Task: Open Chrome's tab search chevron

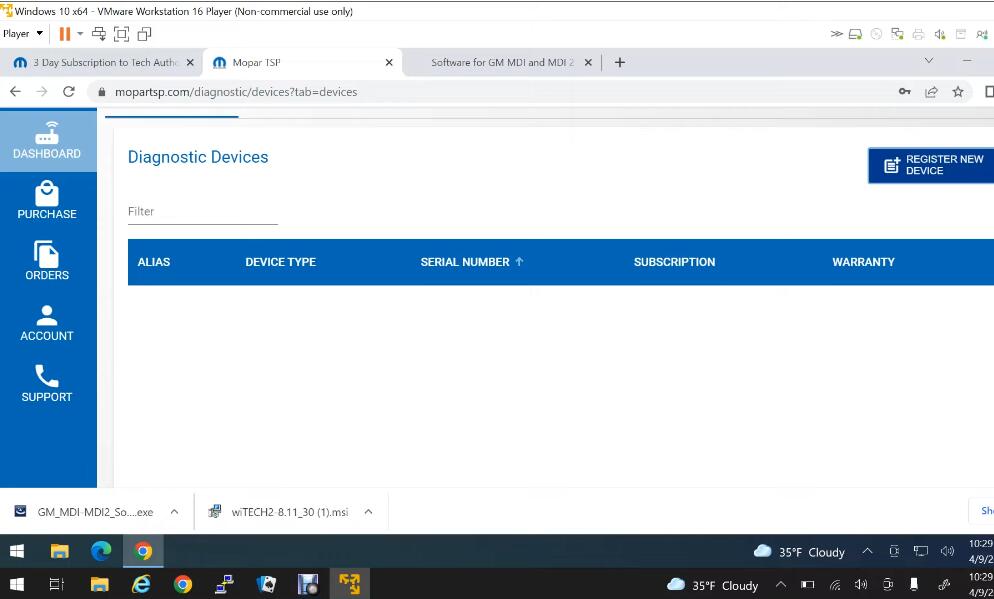Action: tap(929, 61)
